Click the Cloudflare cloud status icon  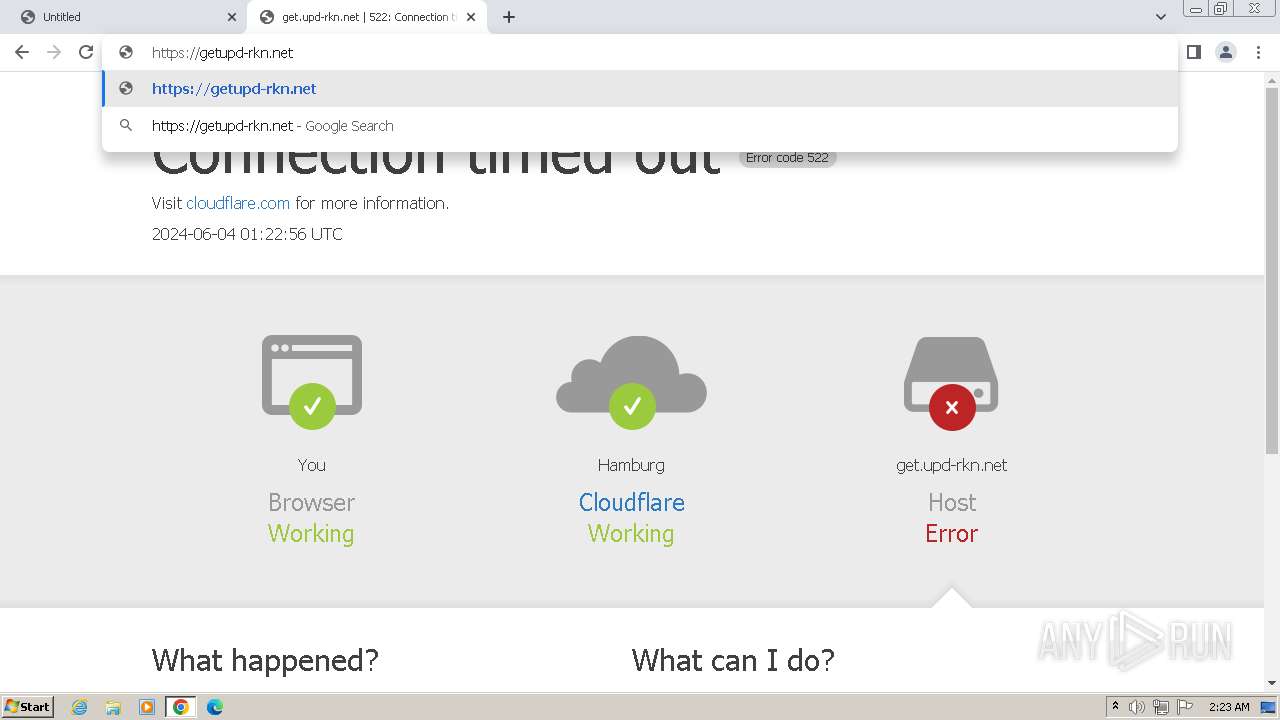[x=631, y=382]
